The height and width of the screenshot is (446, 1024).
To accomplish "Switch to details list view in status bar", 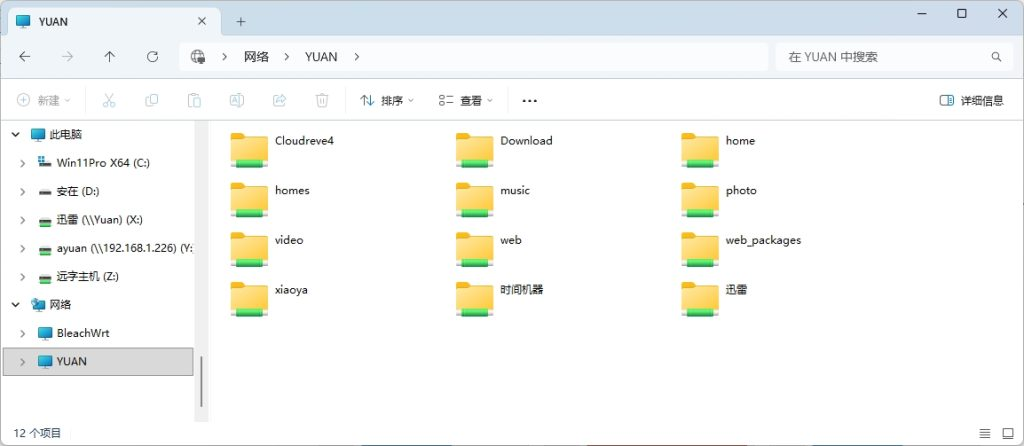I will click(x=986, y=433).
